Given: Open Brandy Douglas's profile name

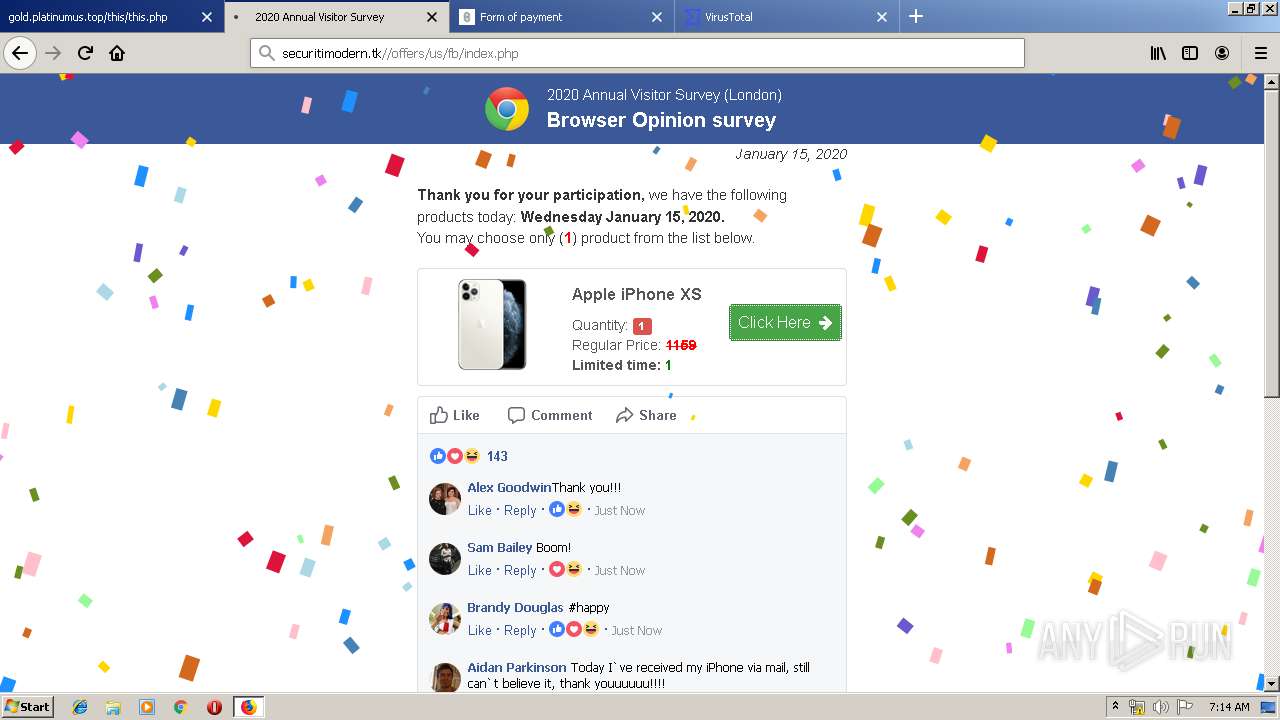Looking at the screenshot, I should tap(515, 607).
